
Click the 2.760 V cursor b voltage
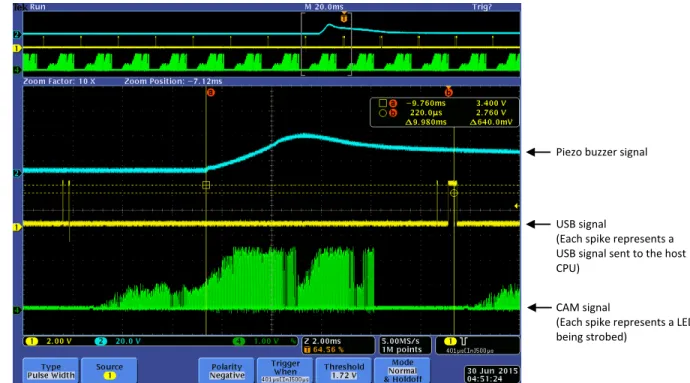pyautogui.click(x=491, y=113)
